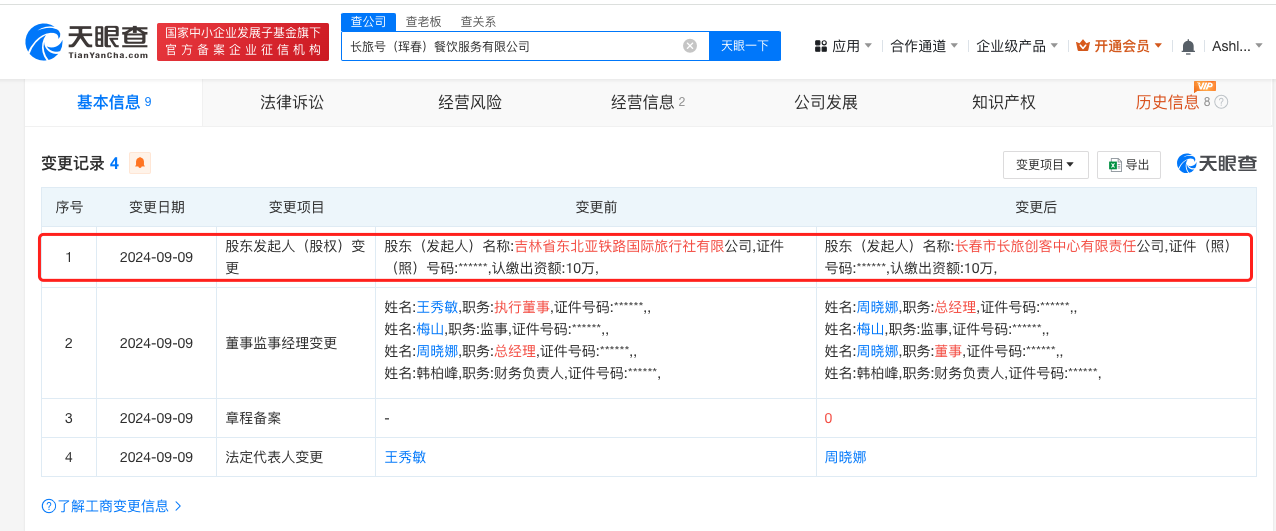Expand the 合作通道 dropdown
Viewport: 1276px width, 531px height.
(x=924, y=46)
